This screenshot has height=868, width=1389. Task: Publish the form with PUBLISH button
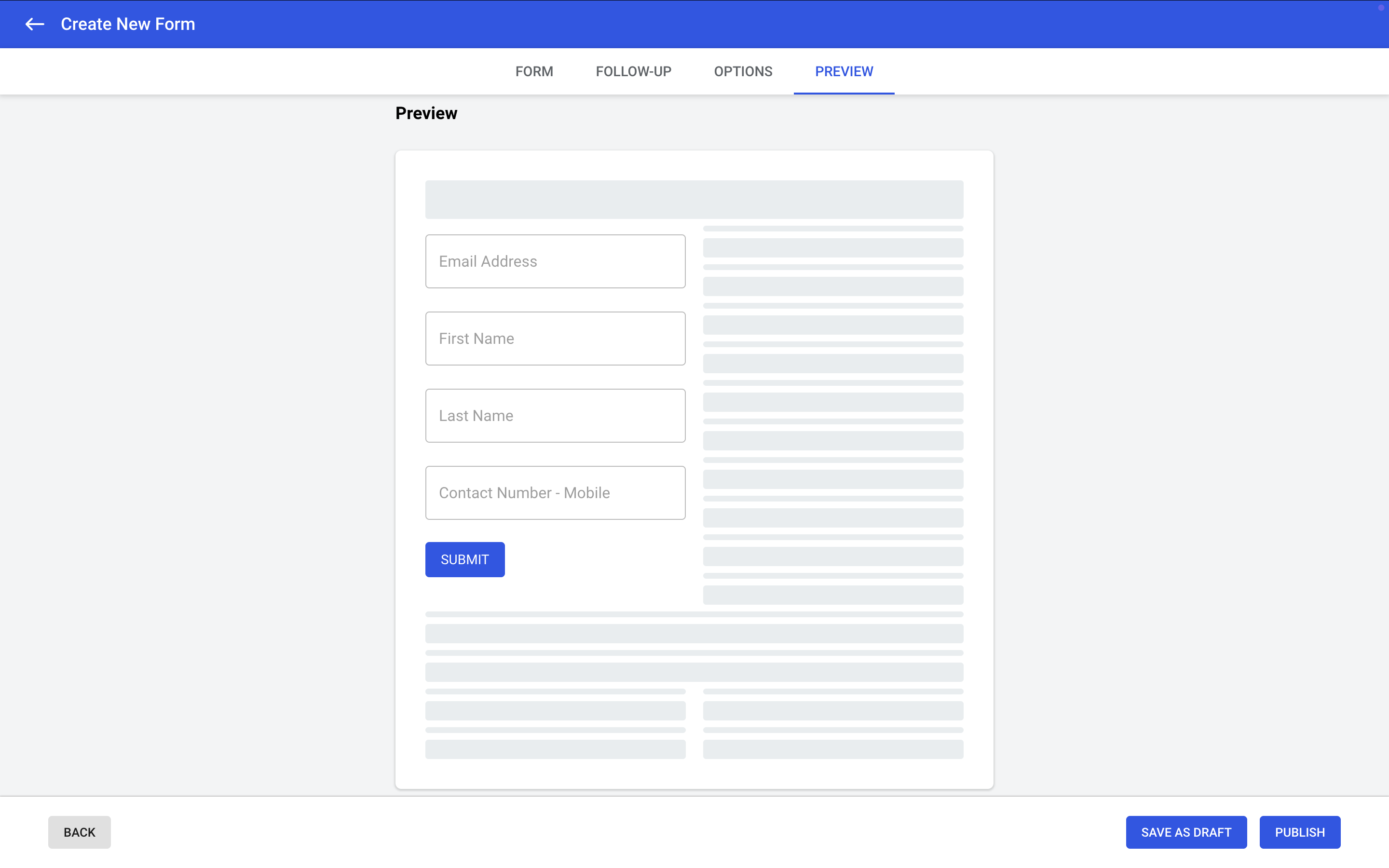(x=1299, y=832)
